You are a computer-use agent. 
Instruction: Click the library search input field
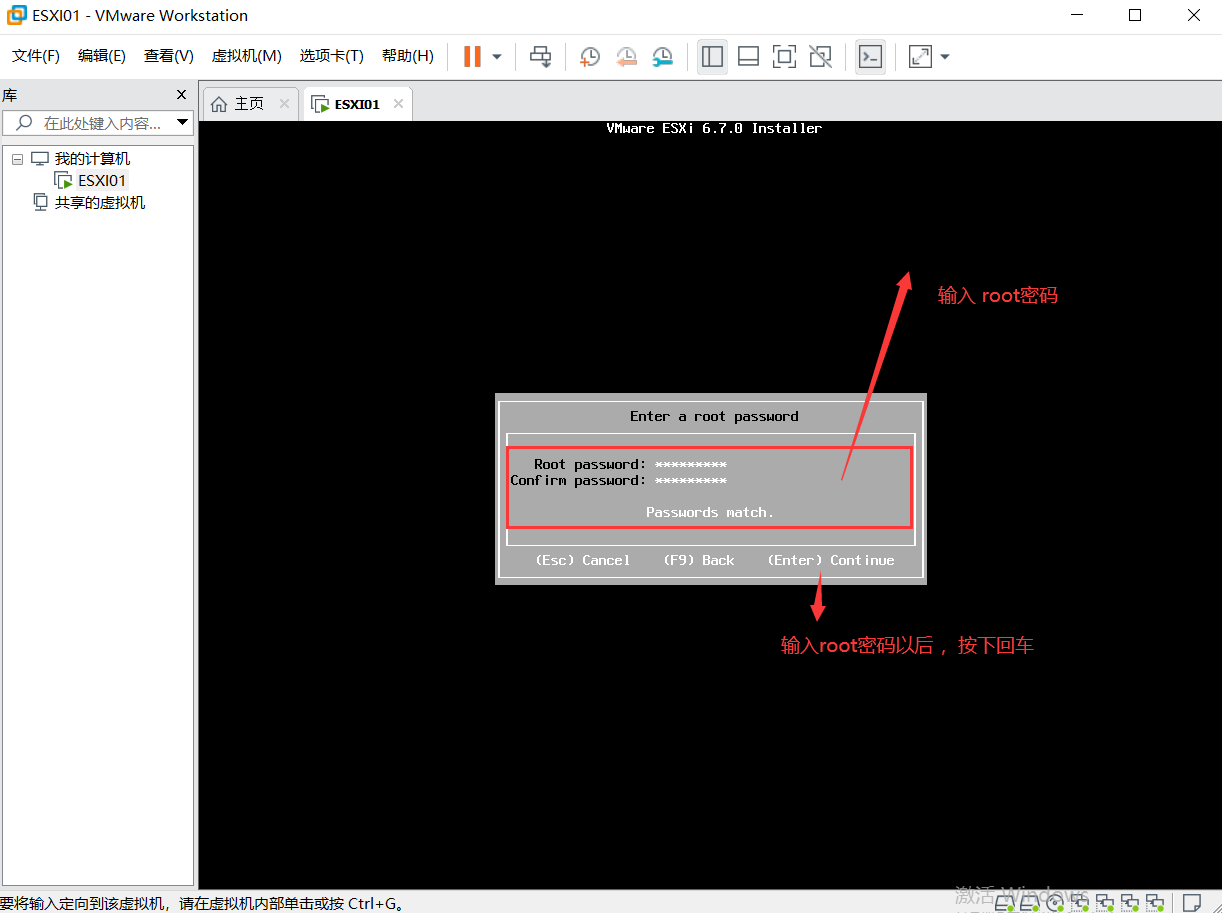click(x=98, y=123)
